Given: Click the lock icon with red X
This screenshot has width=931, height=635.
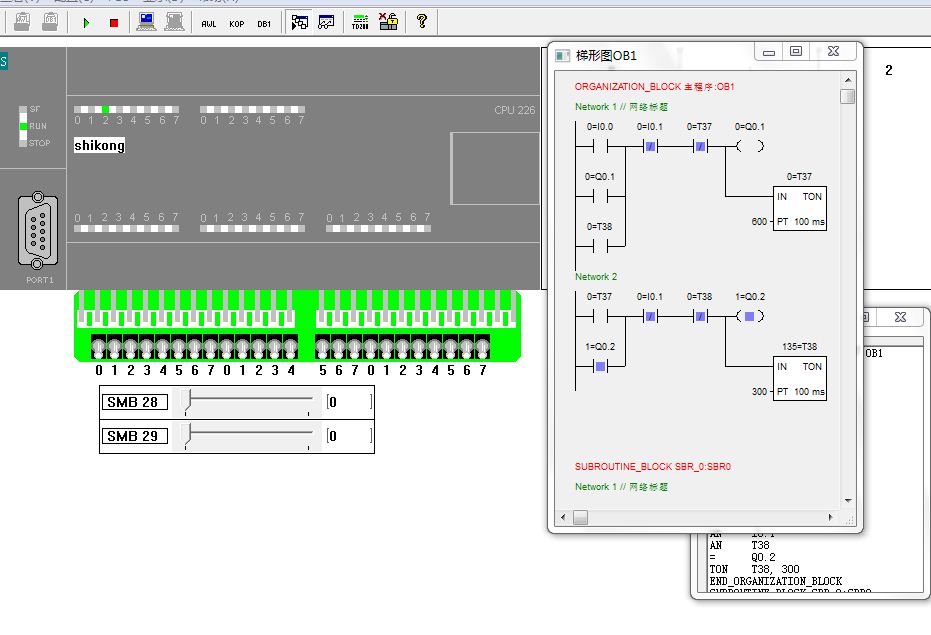Looking at the screenshot, I should (x=388, y=22).
